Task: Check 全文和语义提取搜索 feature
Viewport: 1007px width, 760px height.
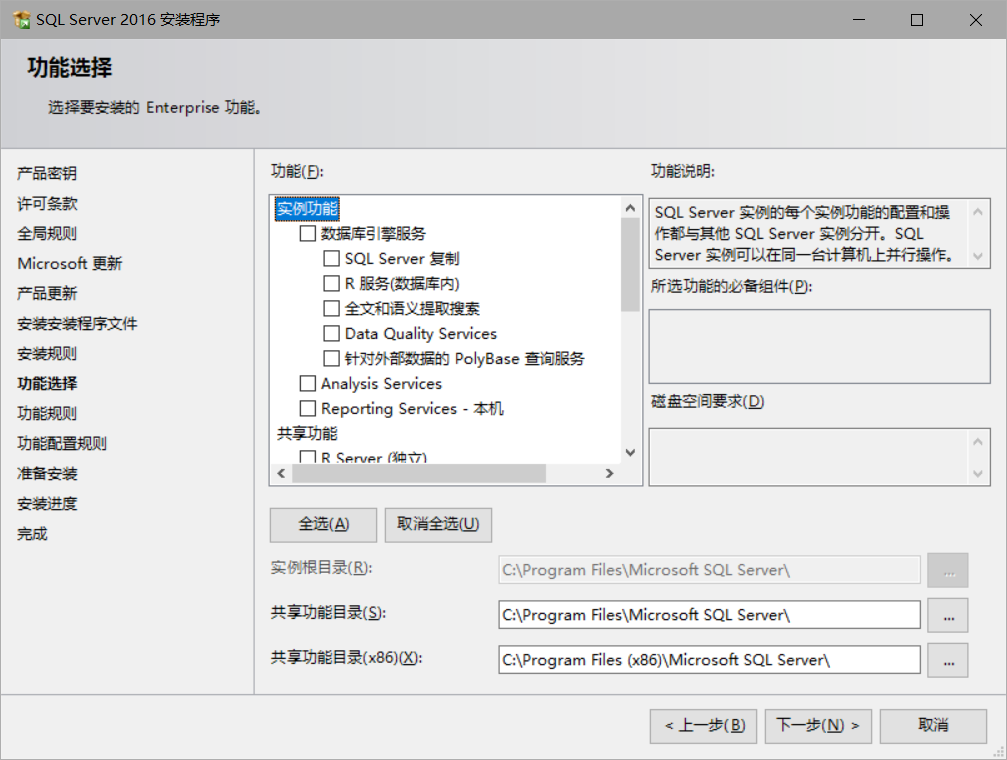Action: point(331,308)
